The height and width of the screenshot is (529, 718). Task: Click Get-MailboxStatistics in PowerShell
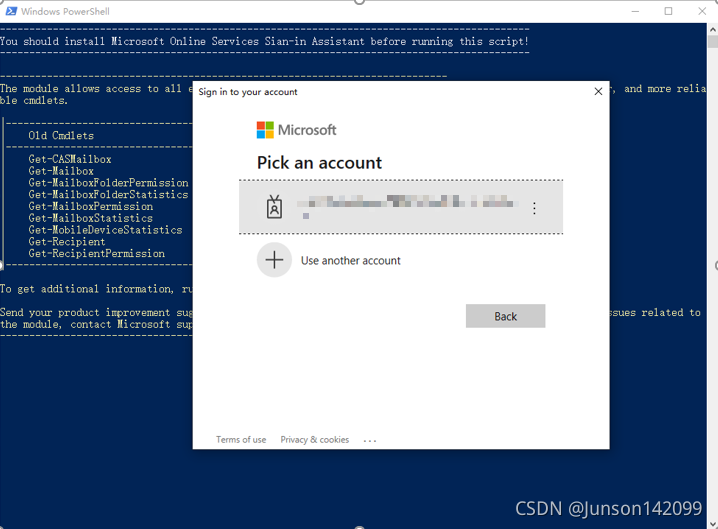(x=91, y=218)
